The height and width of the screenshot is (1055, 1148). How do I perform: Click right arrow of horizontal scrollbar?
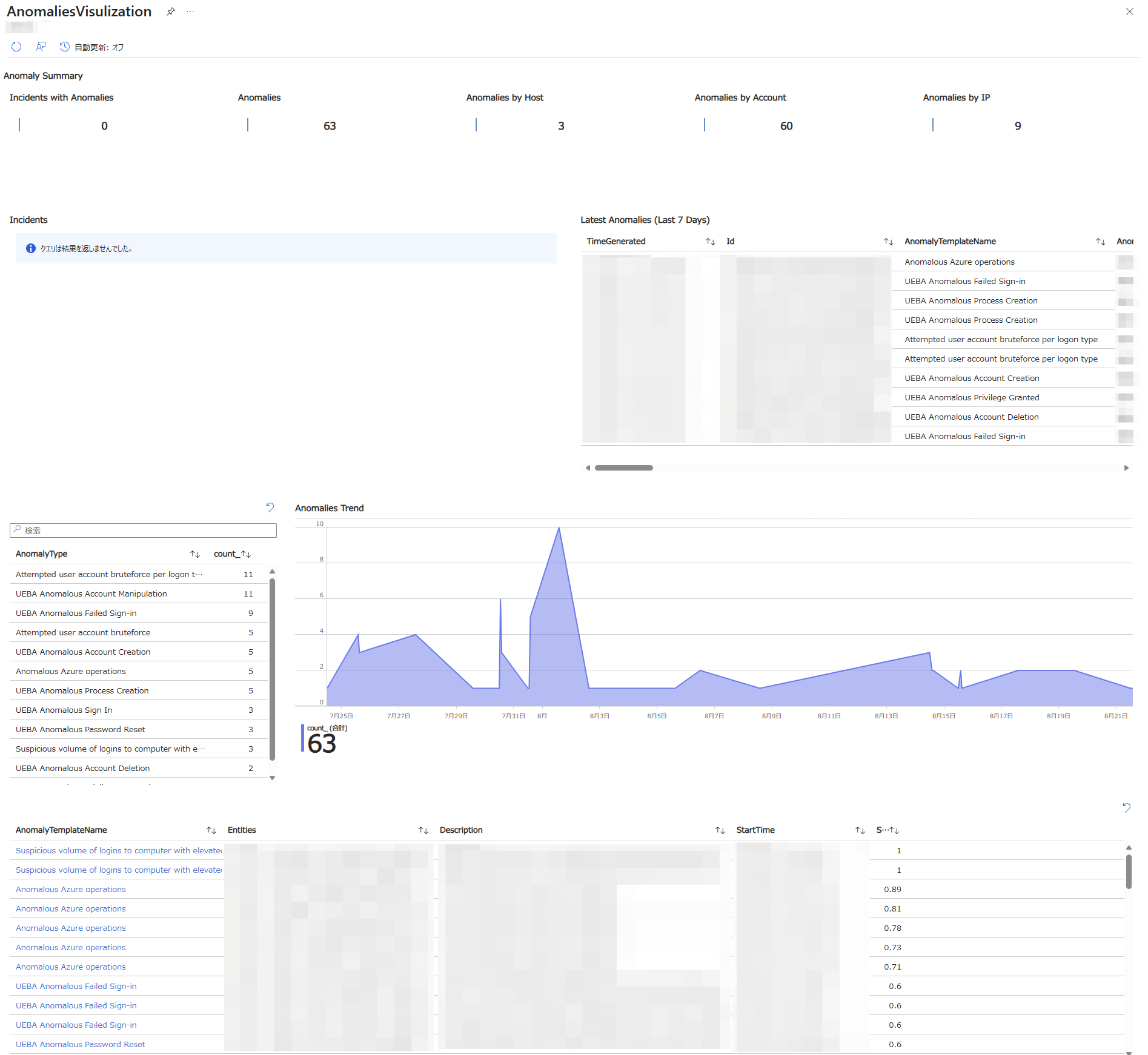1126,468
